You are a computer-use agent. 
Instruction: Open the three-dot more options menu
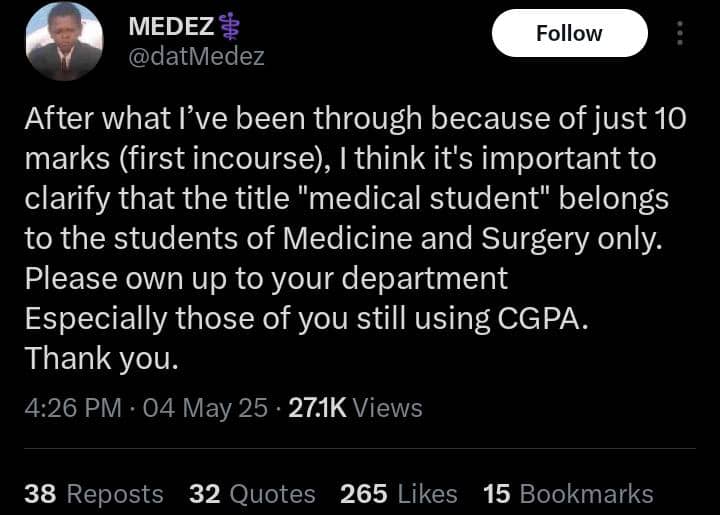point(680,34)
